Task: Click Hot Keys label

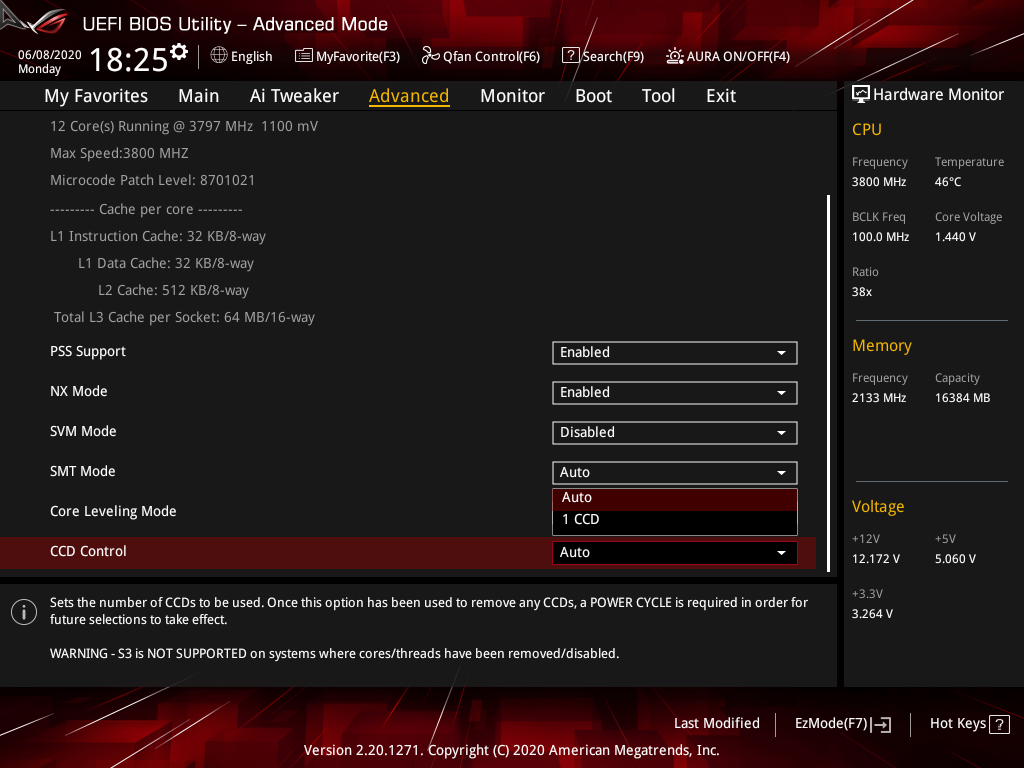Action: [x=957, y=724]
